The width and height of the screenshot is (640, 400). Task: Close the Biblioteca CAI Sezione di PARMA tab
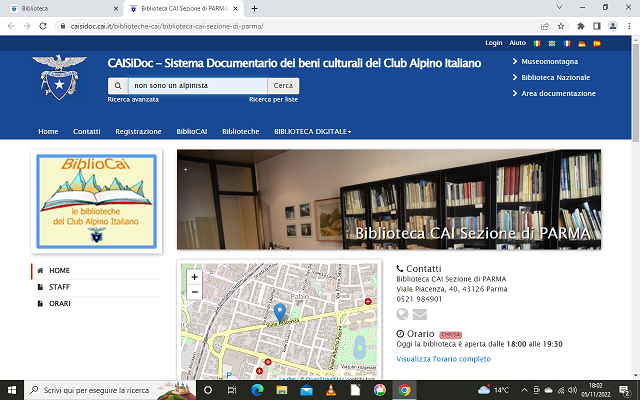pyautogui.click(x=235, y=9)
